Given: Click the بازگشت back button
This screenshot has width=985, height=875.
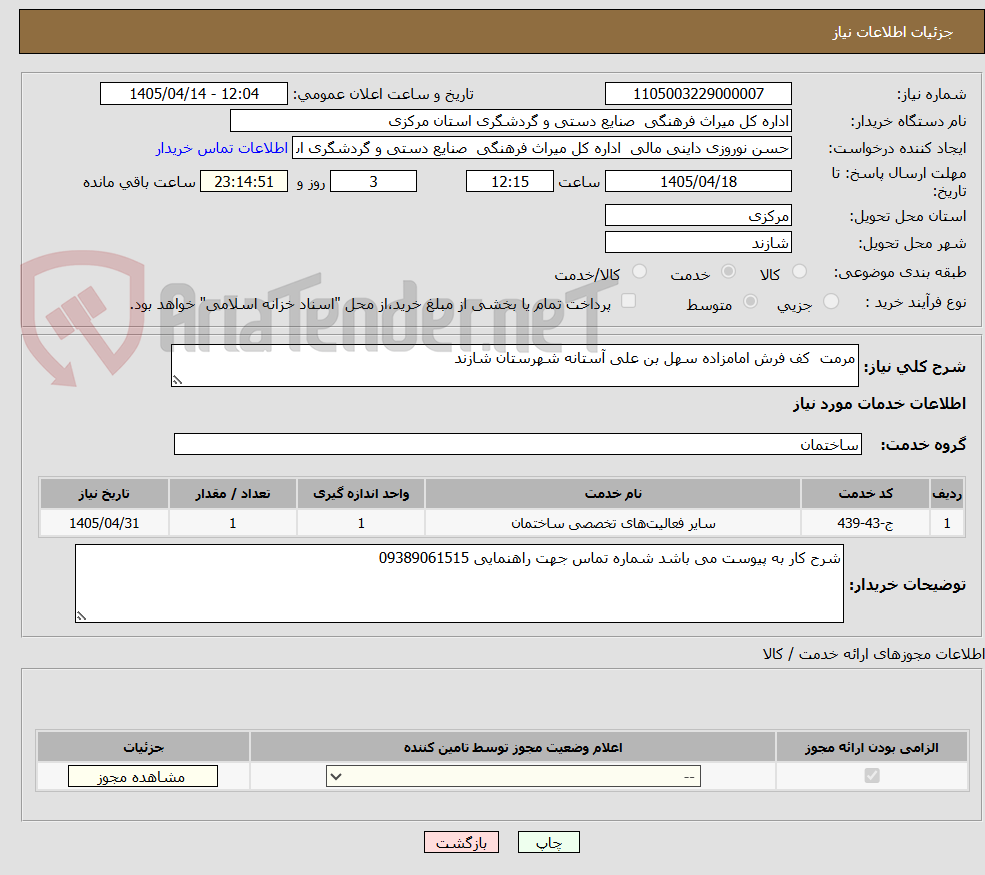Looking at the screenshot, I should (x=461, y=842).
